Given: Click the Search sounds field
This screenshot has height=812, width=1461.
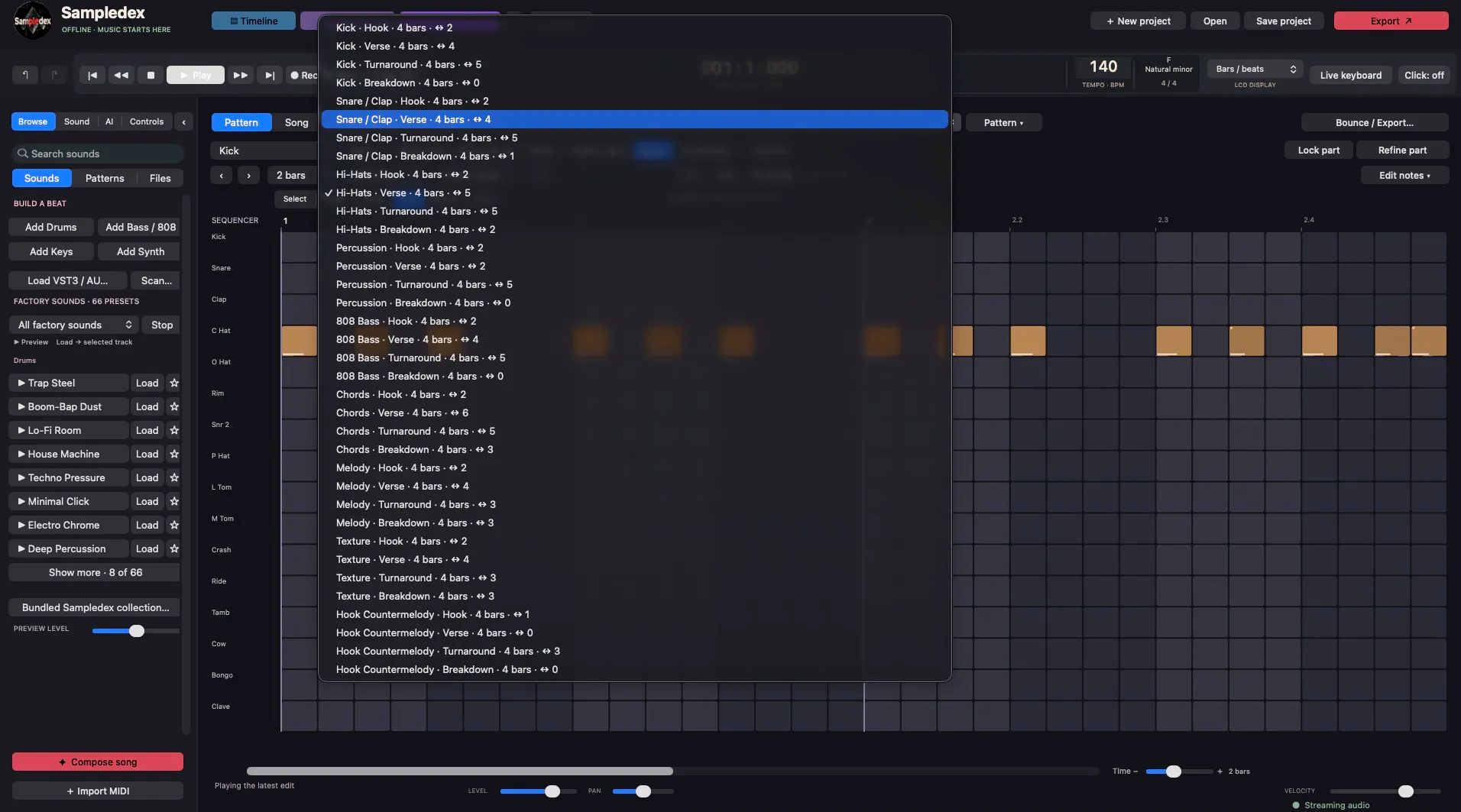Looking at the screenshot, I should point(98,154).
